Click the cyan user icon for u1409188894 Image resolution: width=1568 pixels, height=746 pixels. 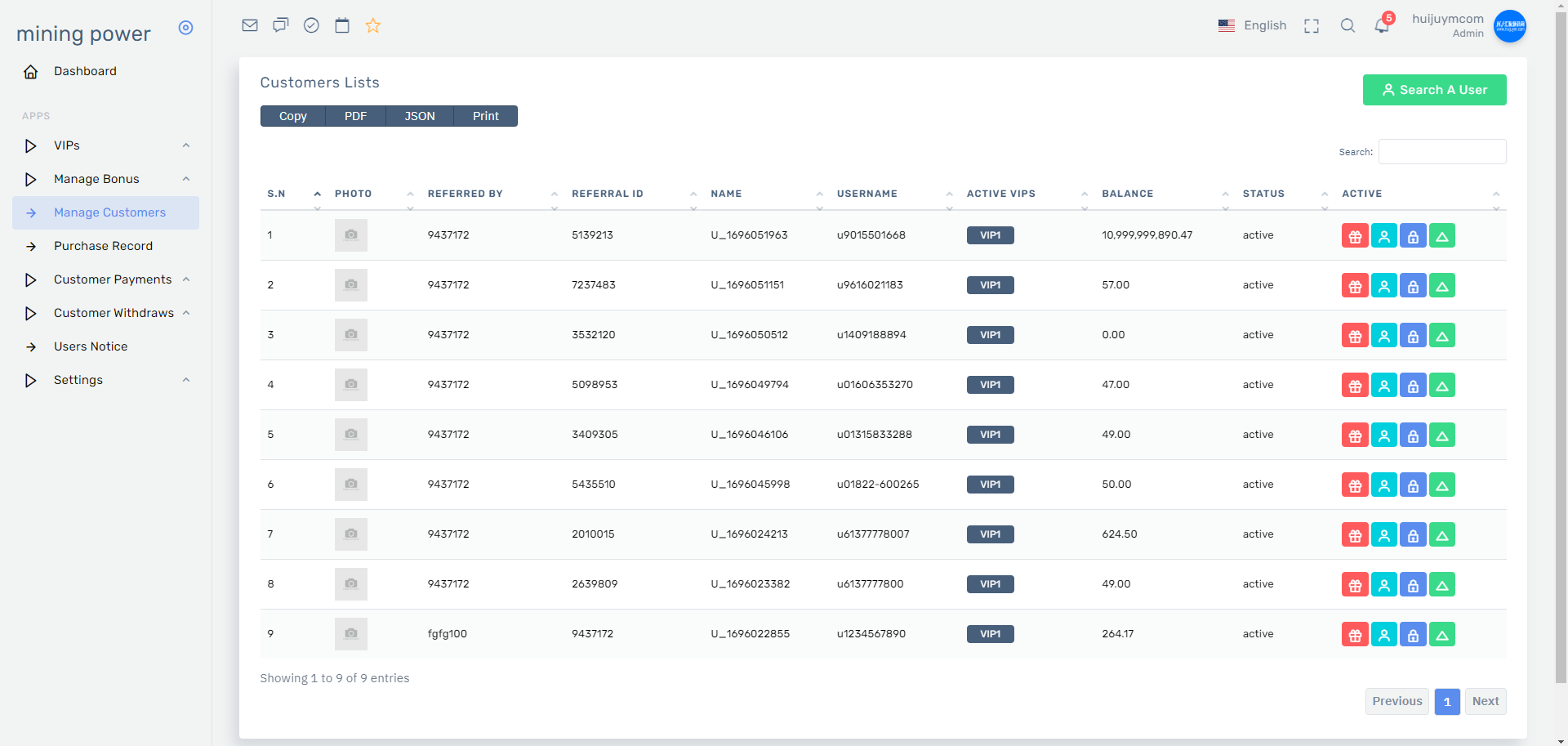(x=1384, y=336)
